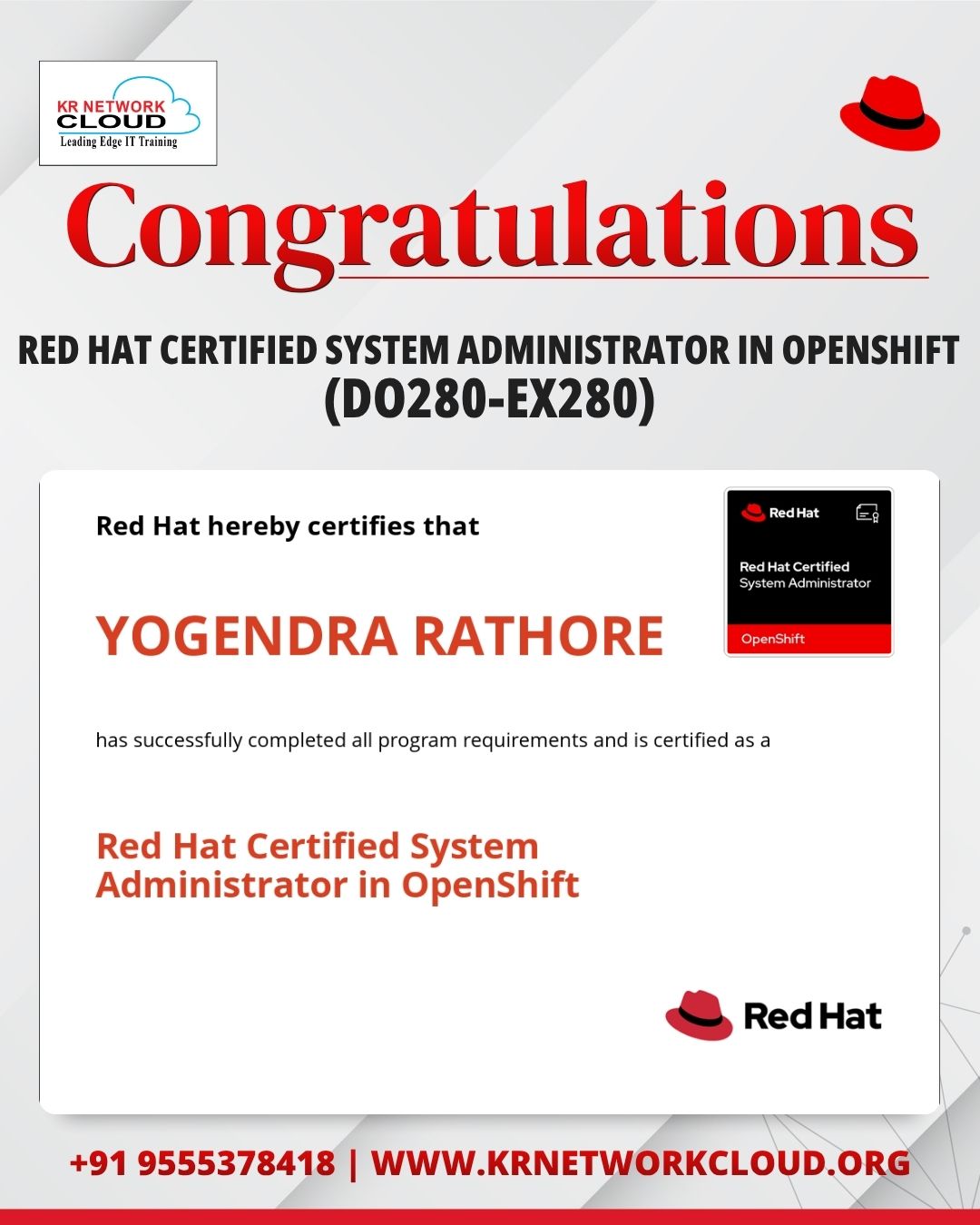This screenshot has height=1225, width=980.
Task: Click the red fedora hat icon at the top
Action: [x=890, y=113]
